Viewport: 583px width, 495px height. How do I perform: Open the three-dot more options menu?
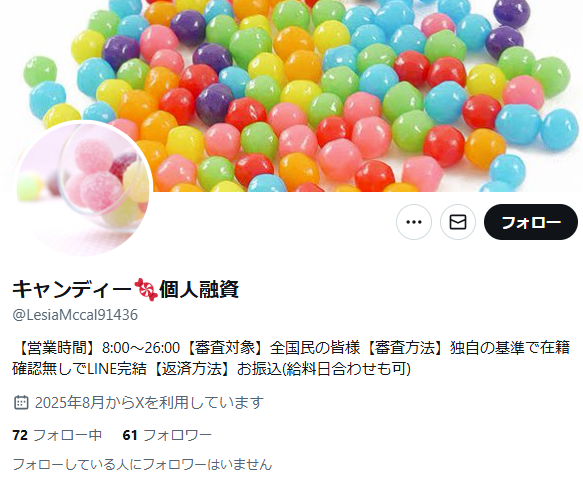pos(413,222)
